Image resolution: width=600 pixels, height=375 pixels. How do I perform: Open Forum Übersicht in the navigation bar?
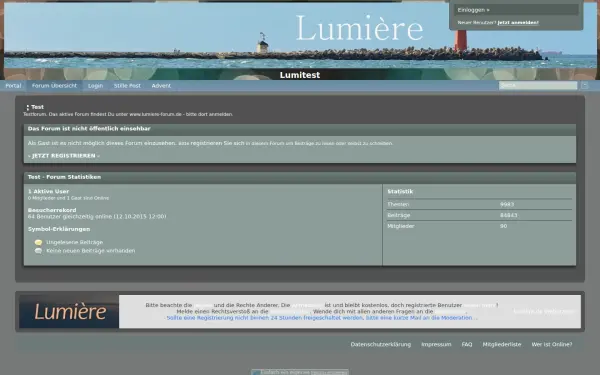click(x=54, y=86)
